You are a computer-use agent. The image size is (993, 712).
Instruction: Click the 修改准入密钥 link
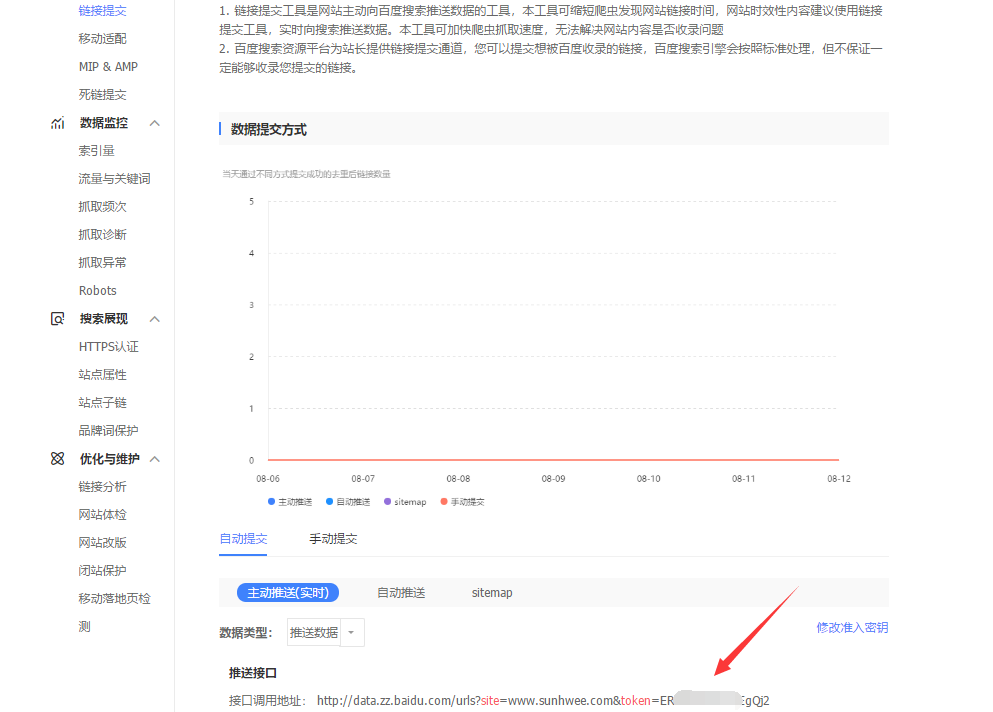852,628
